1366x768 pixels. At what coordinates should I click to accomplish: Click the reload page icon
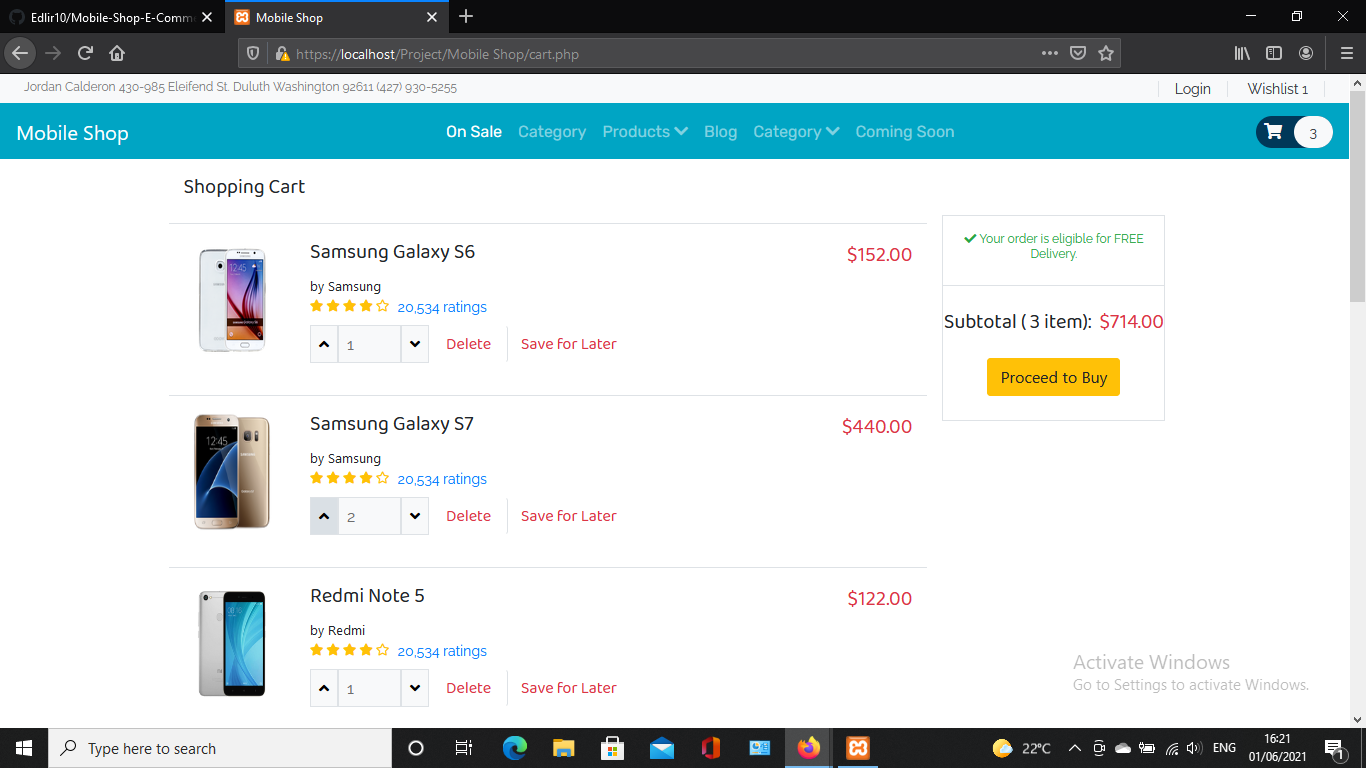(86, 54)
